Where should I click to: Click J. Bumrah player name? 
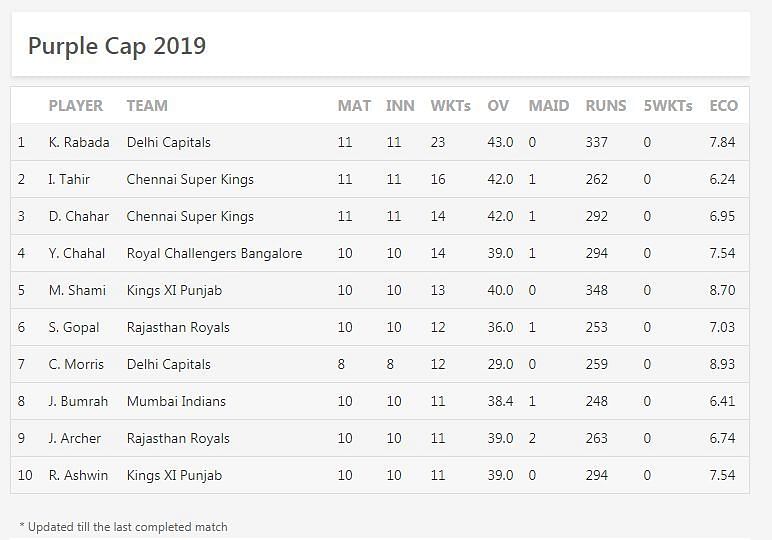[x=78, y=401]
